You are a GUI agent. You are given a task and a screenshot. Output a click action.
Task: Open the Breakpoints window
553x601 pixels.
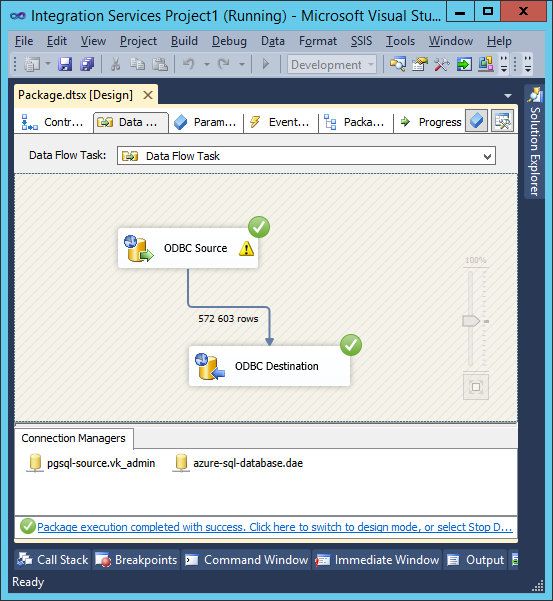[136, 560]
